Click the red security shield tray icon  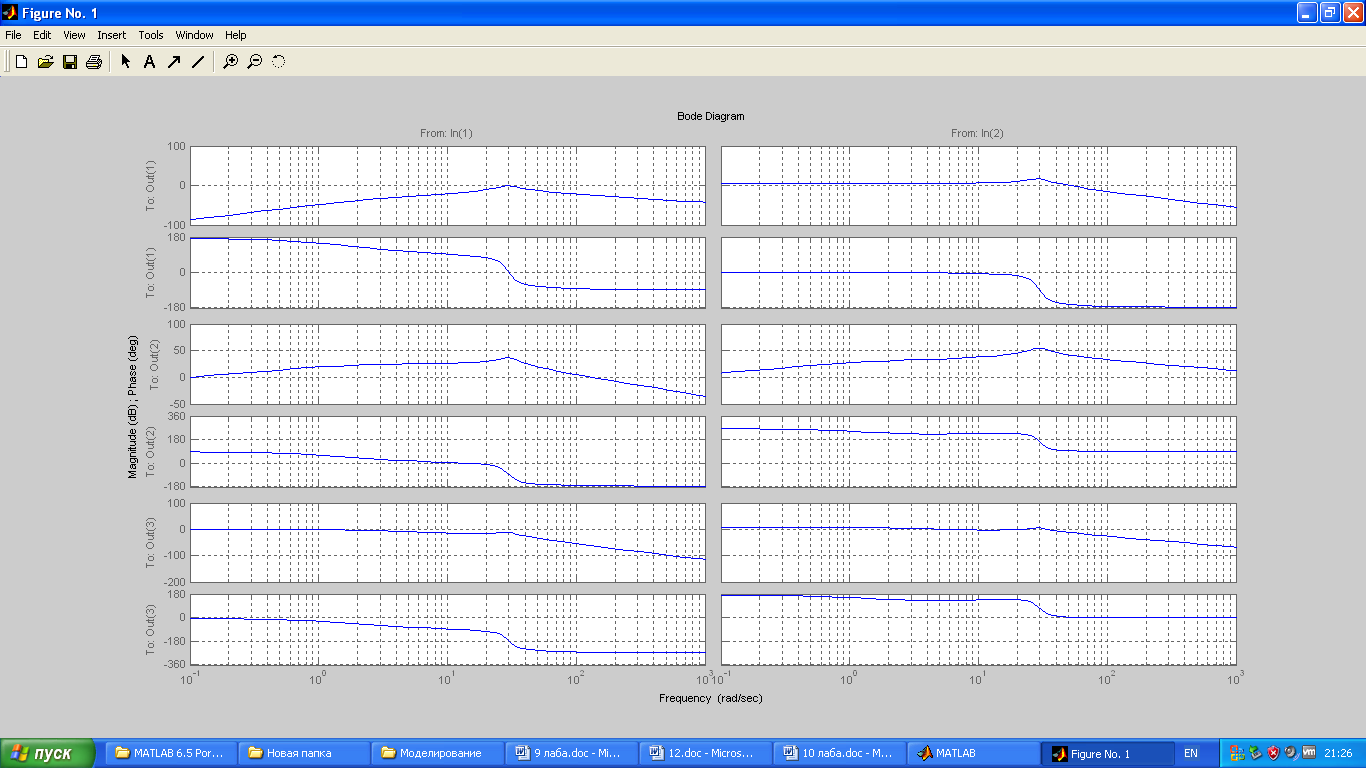(1273, 753)
